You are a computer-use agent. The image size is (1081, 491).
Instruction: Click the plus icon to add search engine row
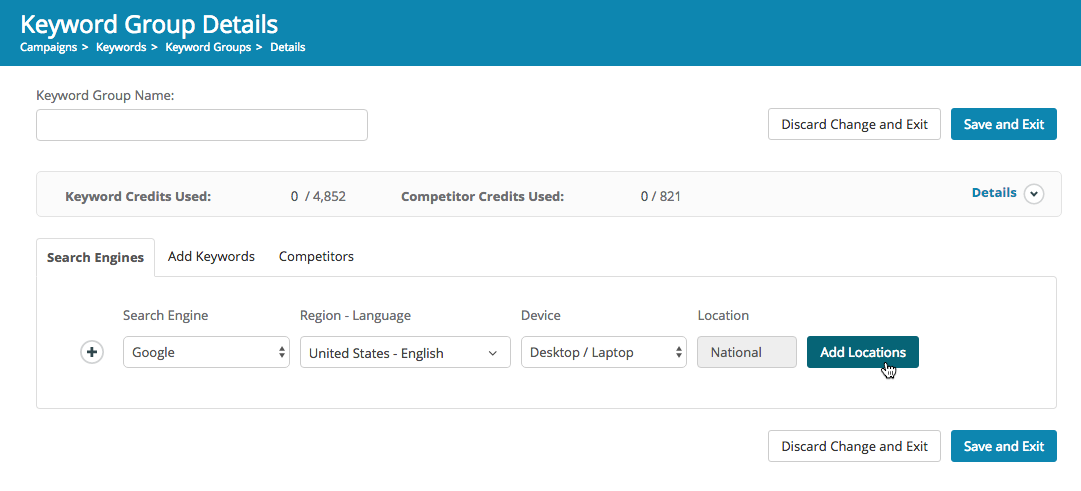[x=92, y=352]
